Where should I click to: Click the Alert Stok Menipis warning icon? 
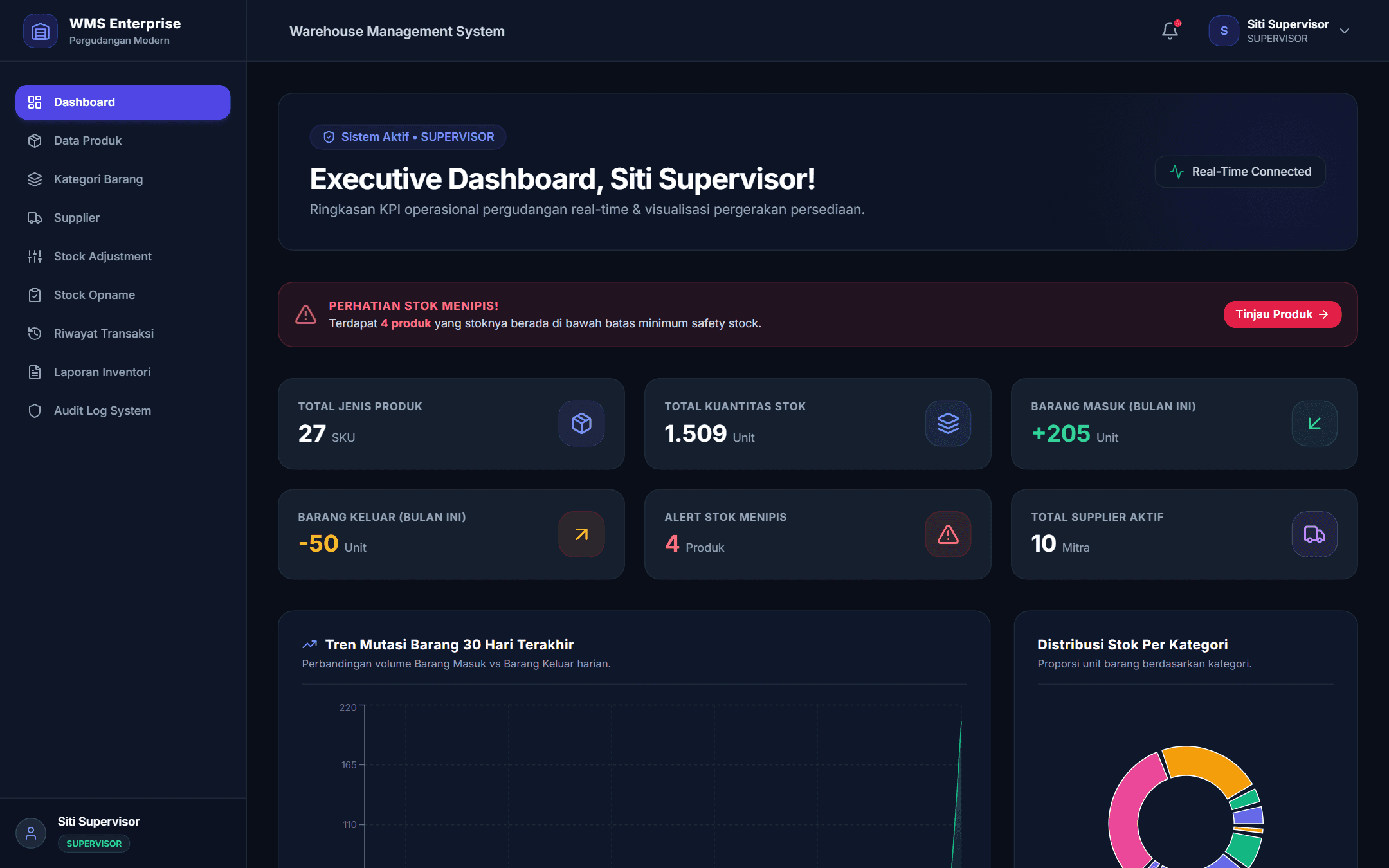pyautogui.click(x=948, y=534)
